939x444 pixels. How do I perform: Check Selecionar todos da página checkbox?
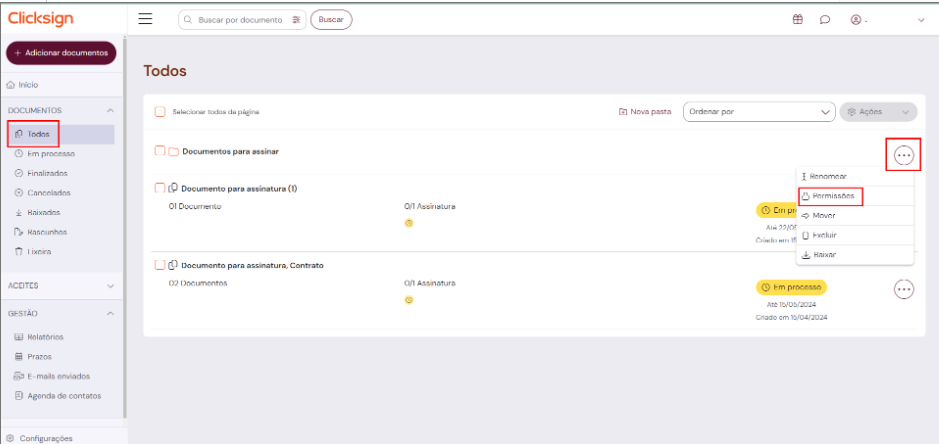[x=160, y=112]
